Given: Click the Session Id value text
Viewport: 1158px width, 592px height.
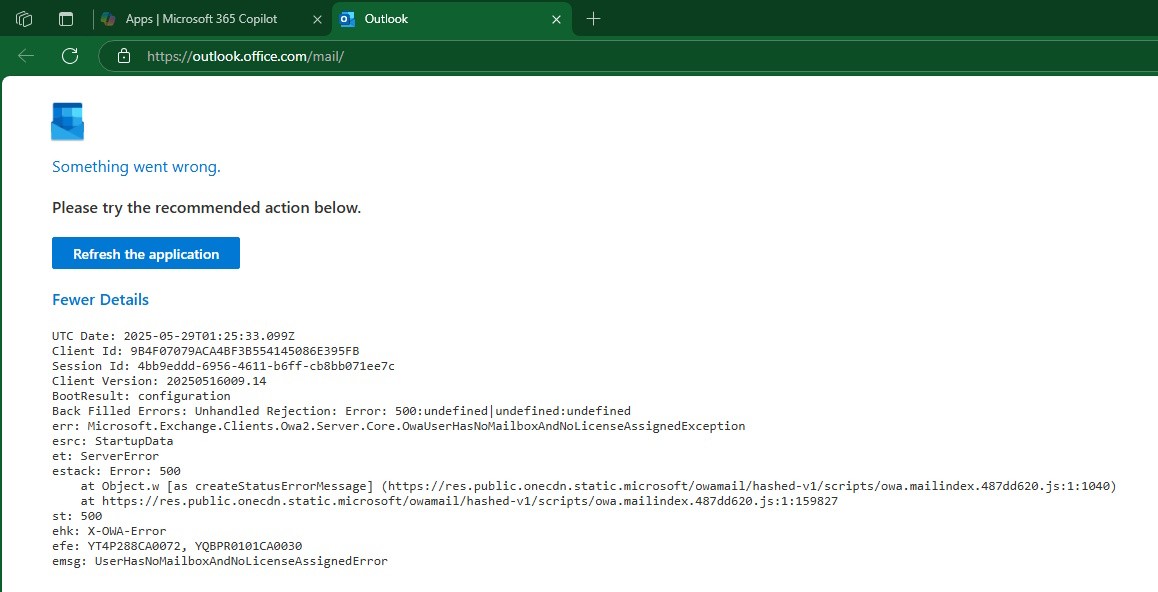Looking at the screenshot, I should pos(262,366).
